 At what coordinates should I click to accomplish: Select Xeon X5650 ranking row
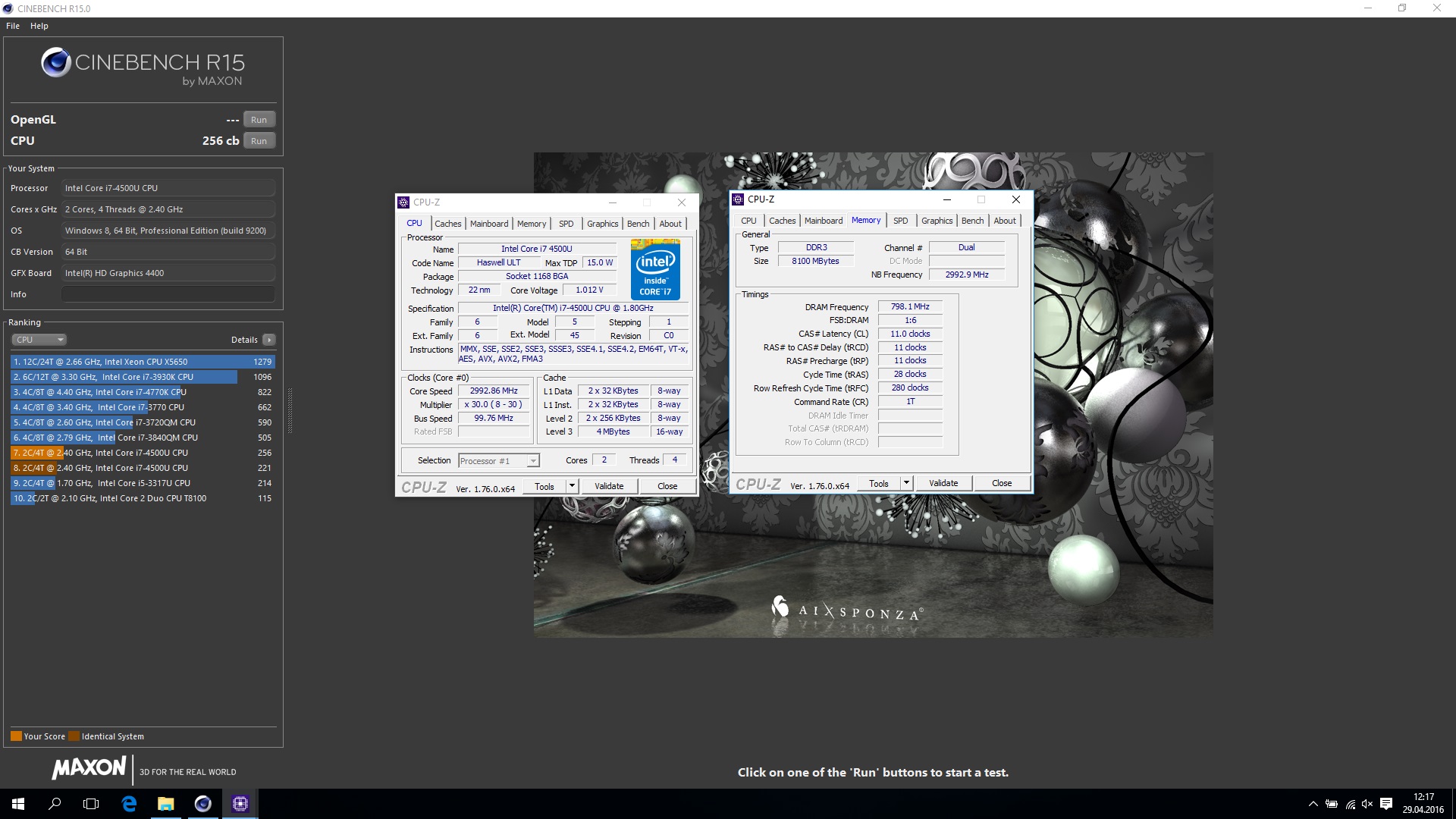143,362
